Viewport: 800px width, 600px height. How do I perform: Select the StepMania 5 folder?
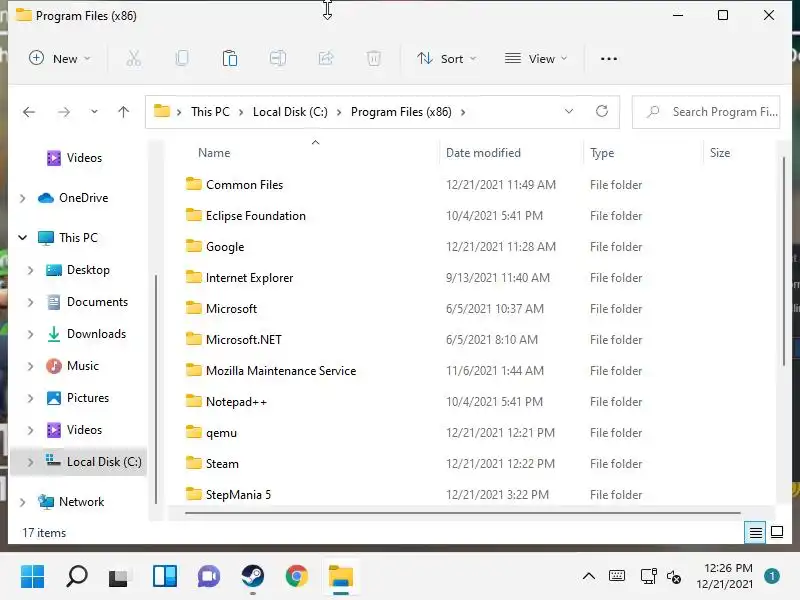coord(238,495)
